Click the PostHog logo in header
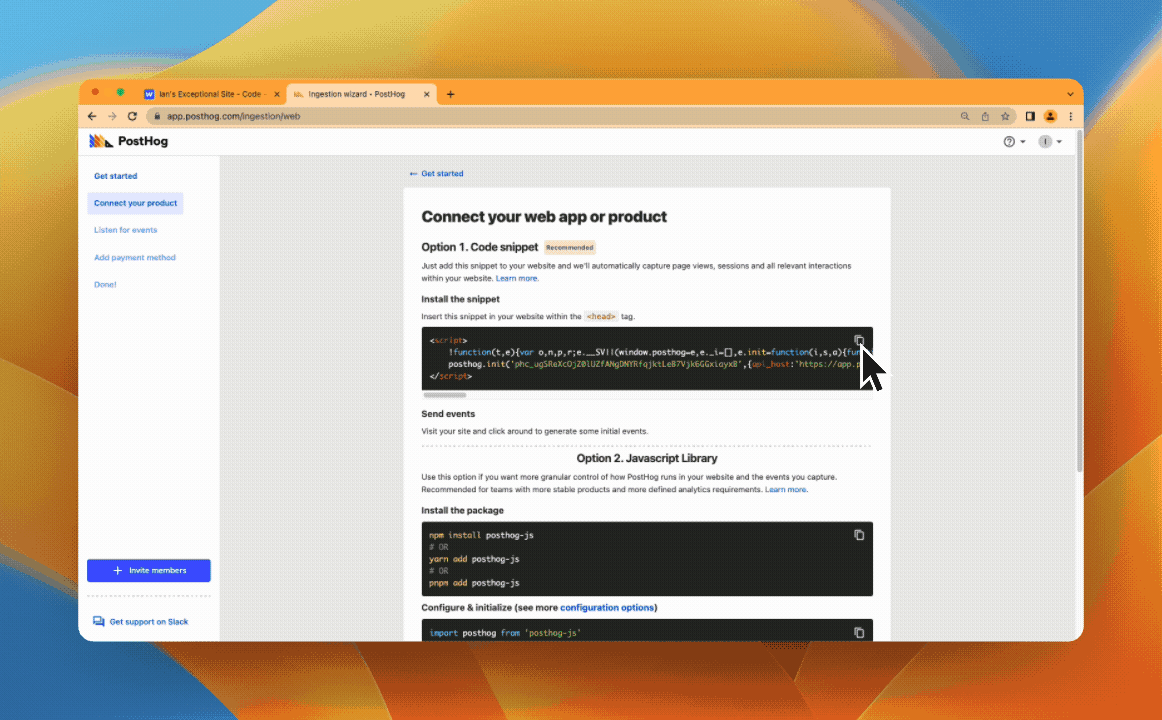The width and height of the screenshot is (1162, 720). coord(129,142)
